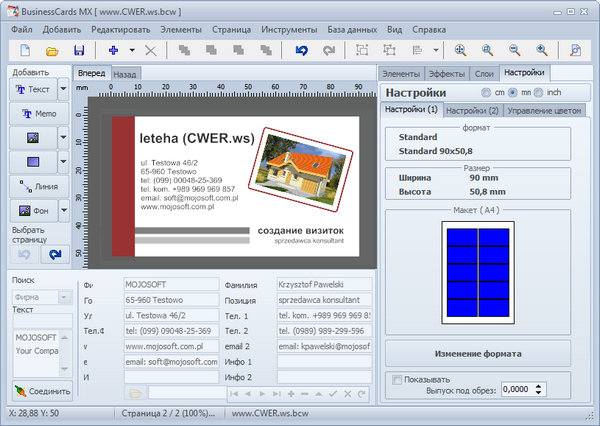Add an image with picture button
600x426 pixels.
[31, 137]
